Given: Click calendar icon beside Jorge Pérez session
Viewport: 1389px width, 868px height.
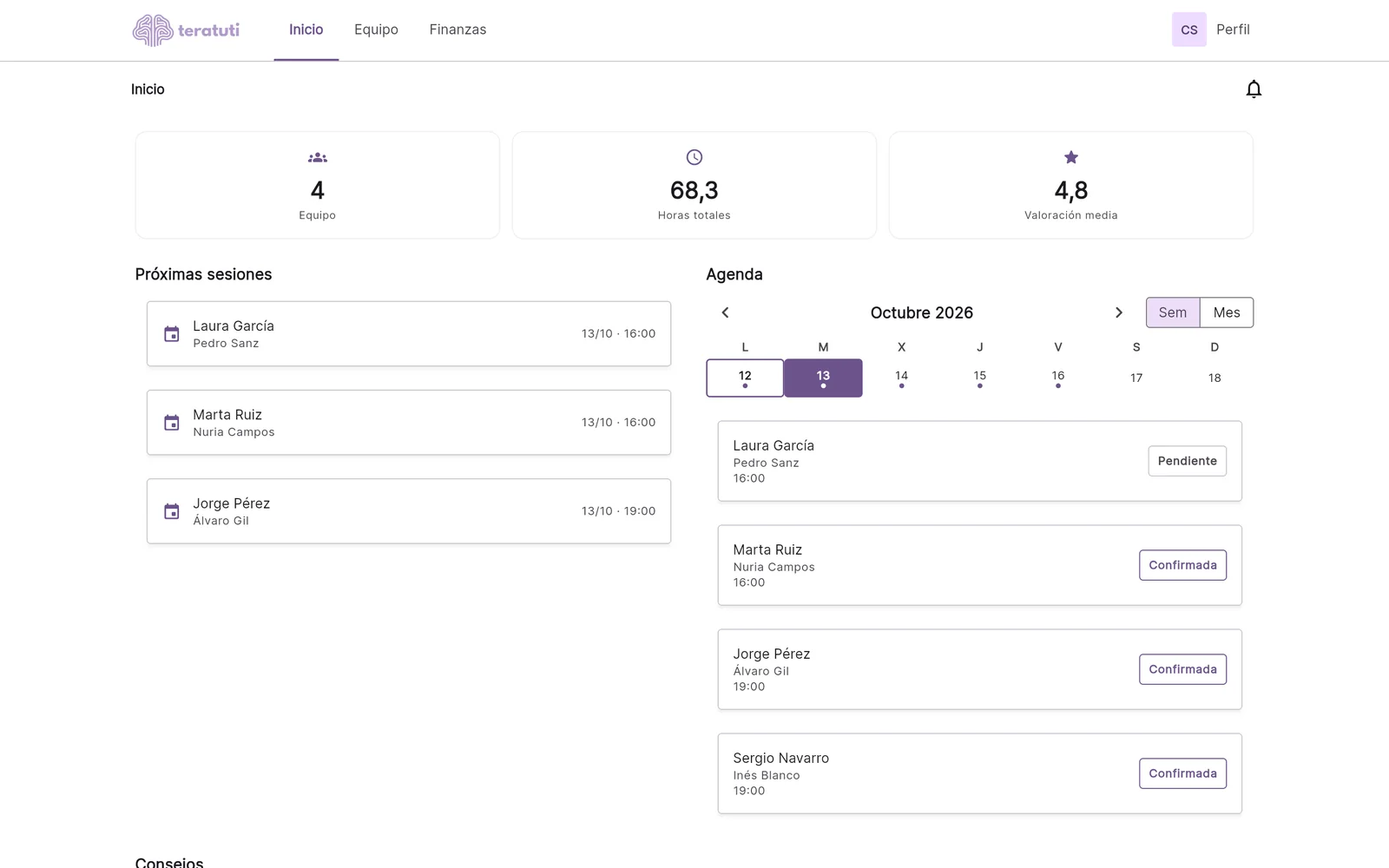Looking at the screenshot, I should [172, 511].
